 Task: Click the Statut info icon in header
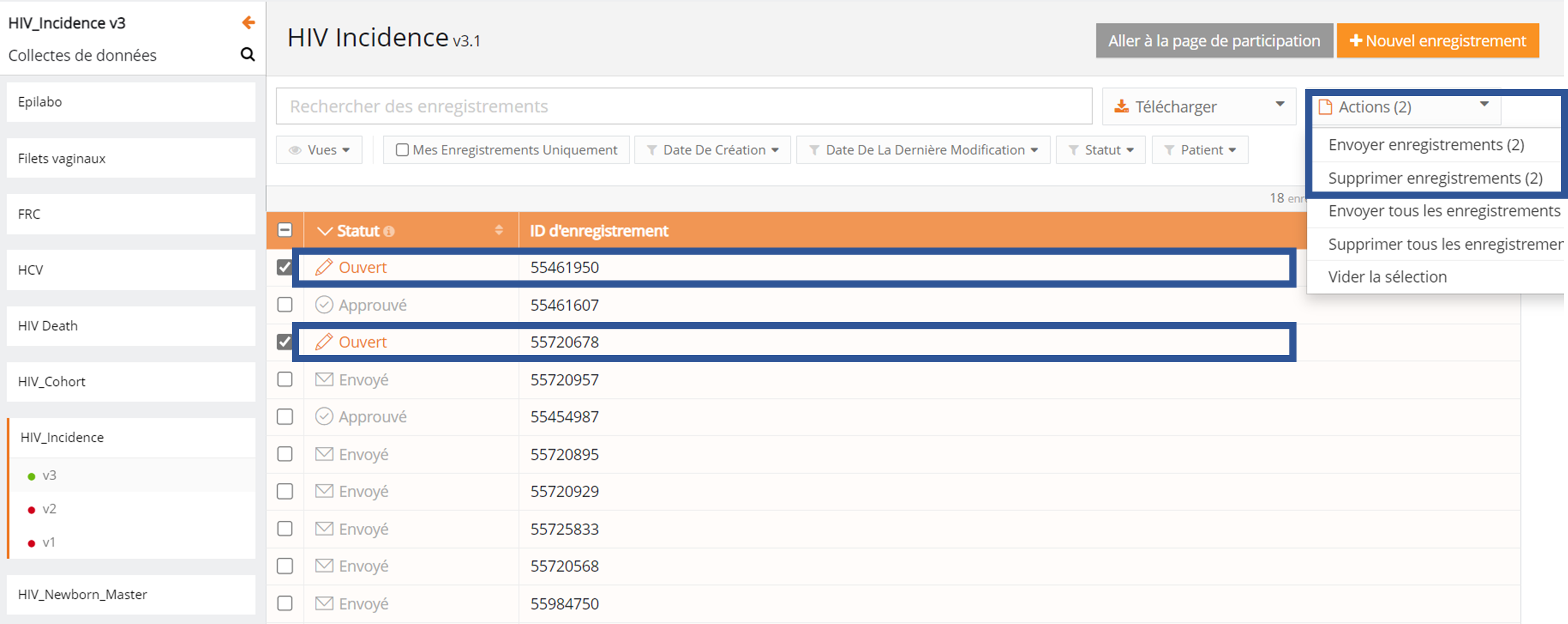(x=389, y=232)
